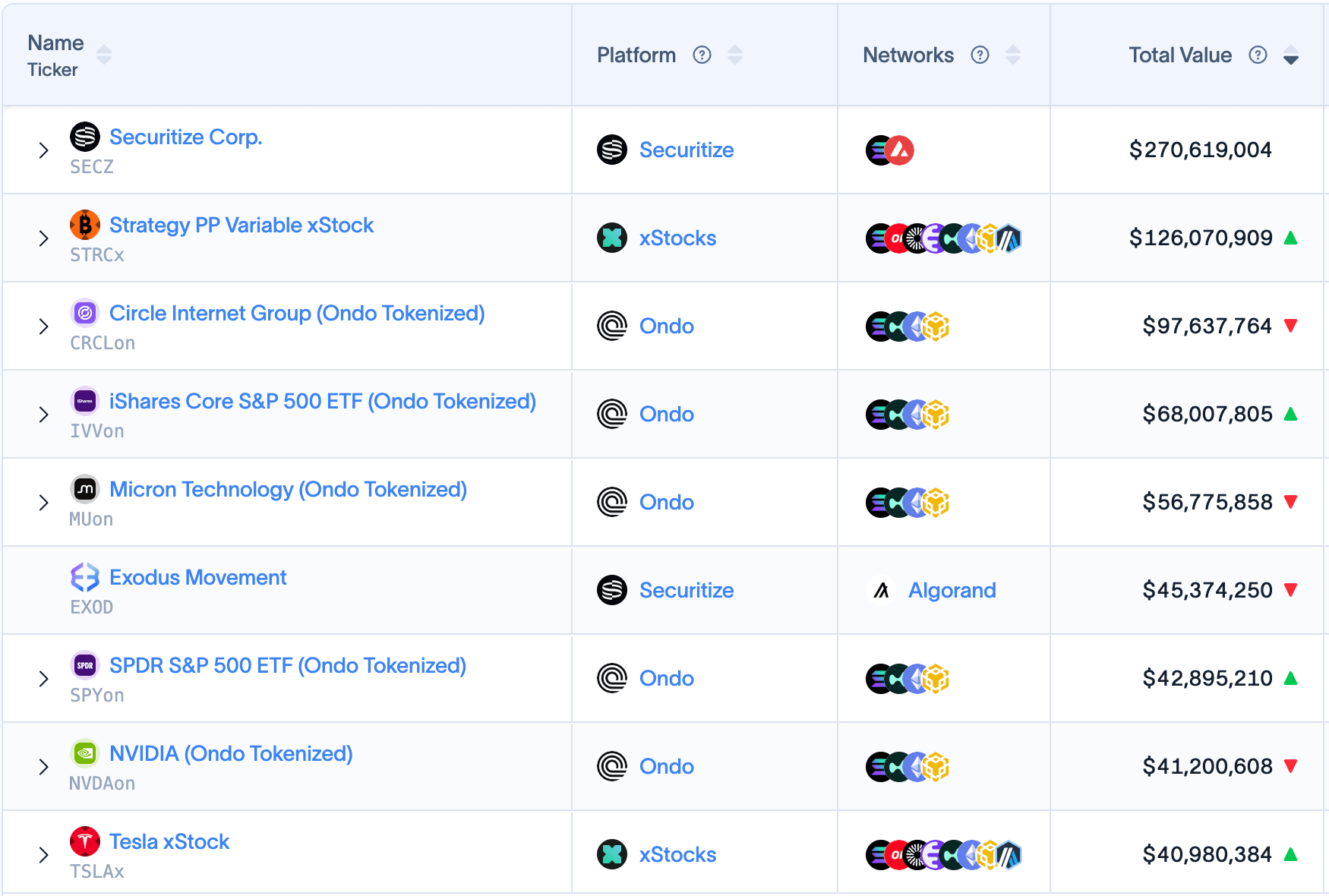Click the SPDR S&P 500 ETF logo
The width and height of the screenshot is (1329, 896).
[x=85, y=665]
